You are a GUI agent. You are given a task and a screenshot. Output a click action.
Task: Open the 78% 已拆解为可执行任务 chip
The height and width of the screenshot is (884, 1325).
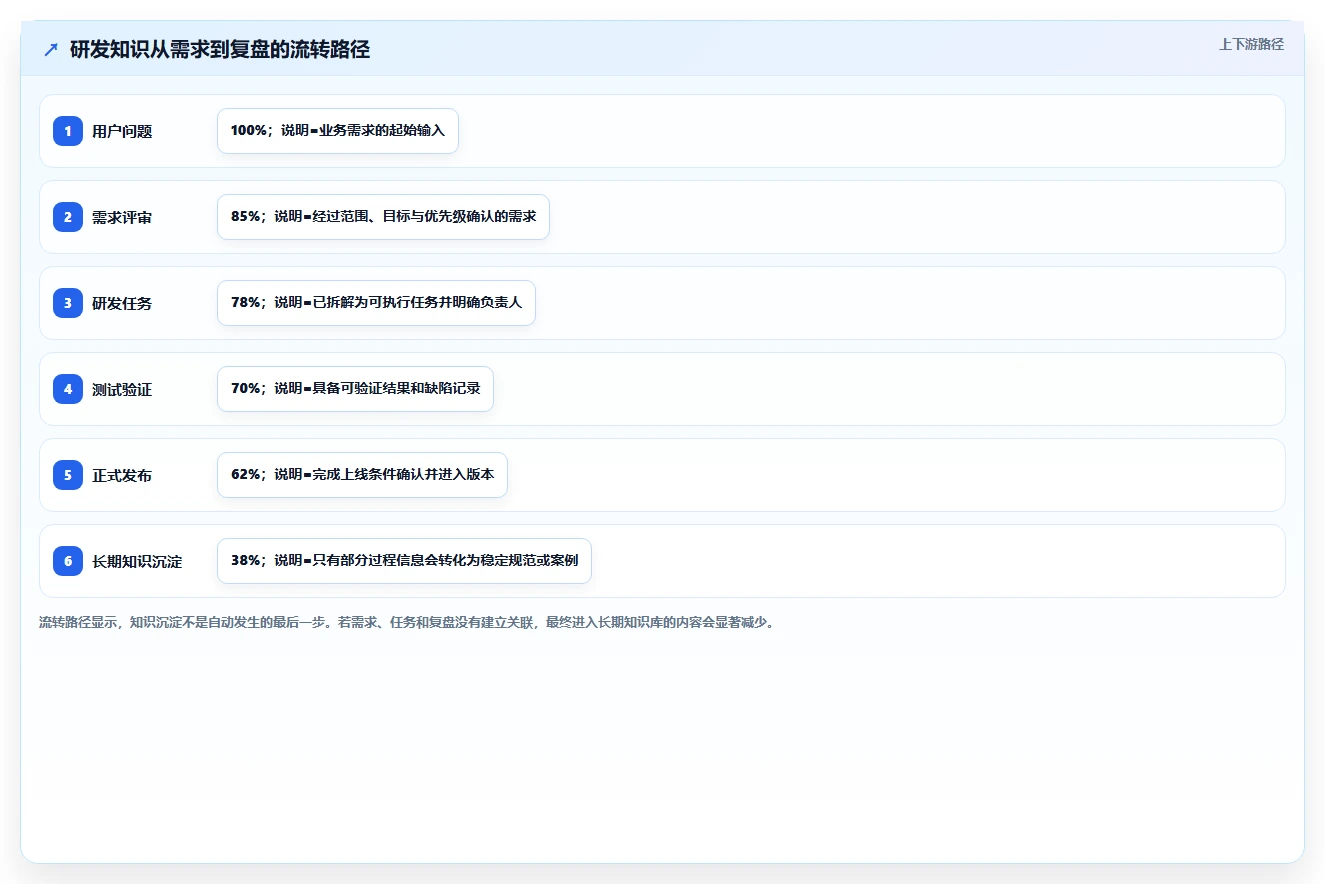[x=376, y=303]
